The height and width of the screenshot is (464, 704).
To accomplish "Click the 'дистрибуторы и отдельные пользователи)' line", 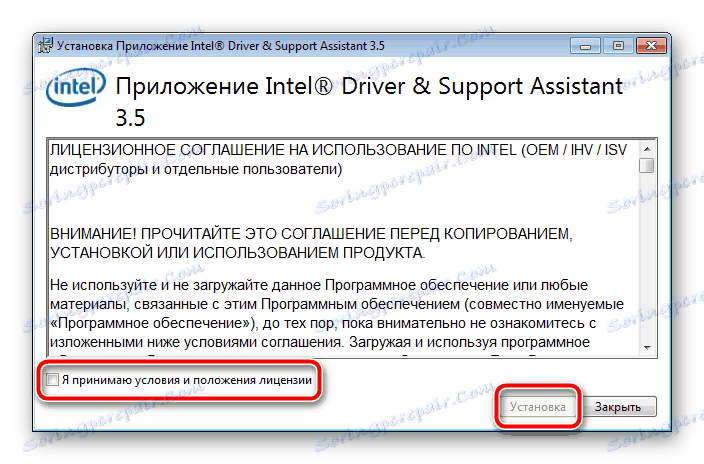I will [x=196, y=169].
